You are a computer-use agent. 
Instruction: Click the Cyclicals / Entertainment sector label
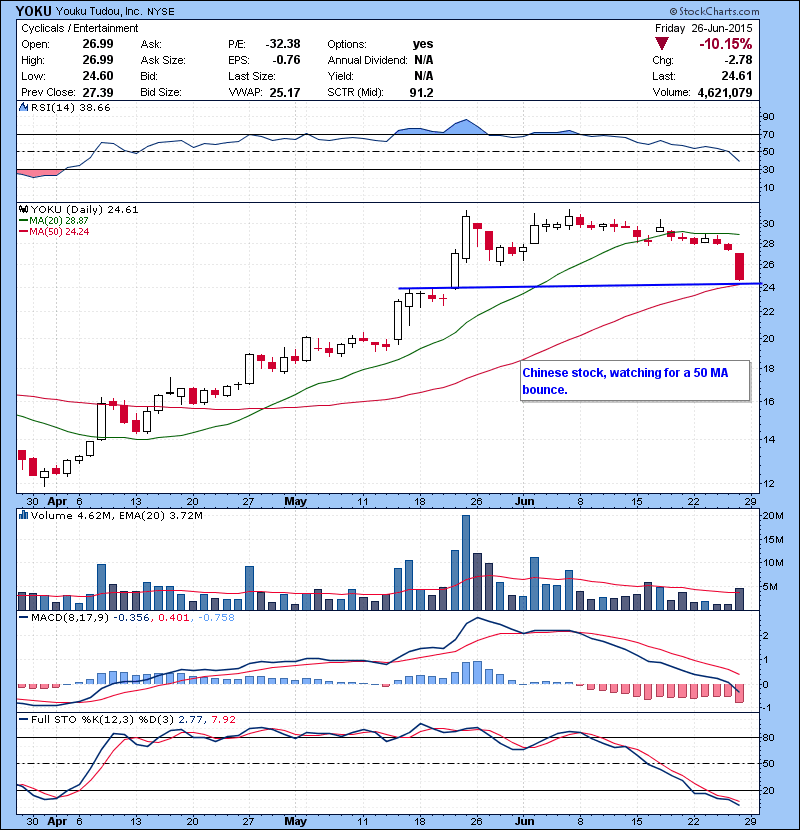pyautogui.click(x=80, y=28)
